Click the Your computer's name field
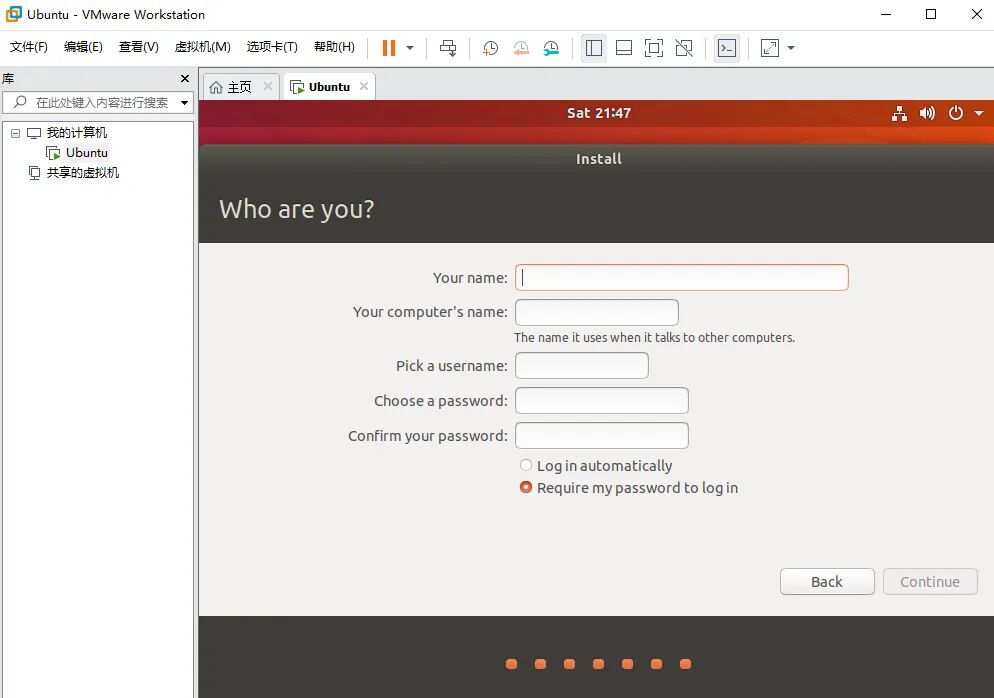Image resolution: width=994 pixels, height=698 pixels. [x=597, y=312]
